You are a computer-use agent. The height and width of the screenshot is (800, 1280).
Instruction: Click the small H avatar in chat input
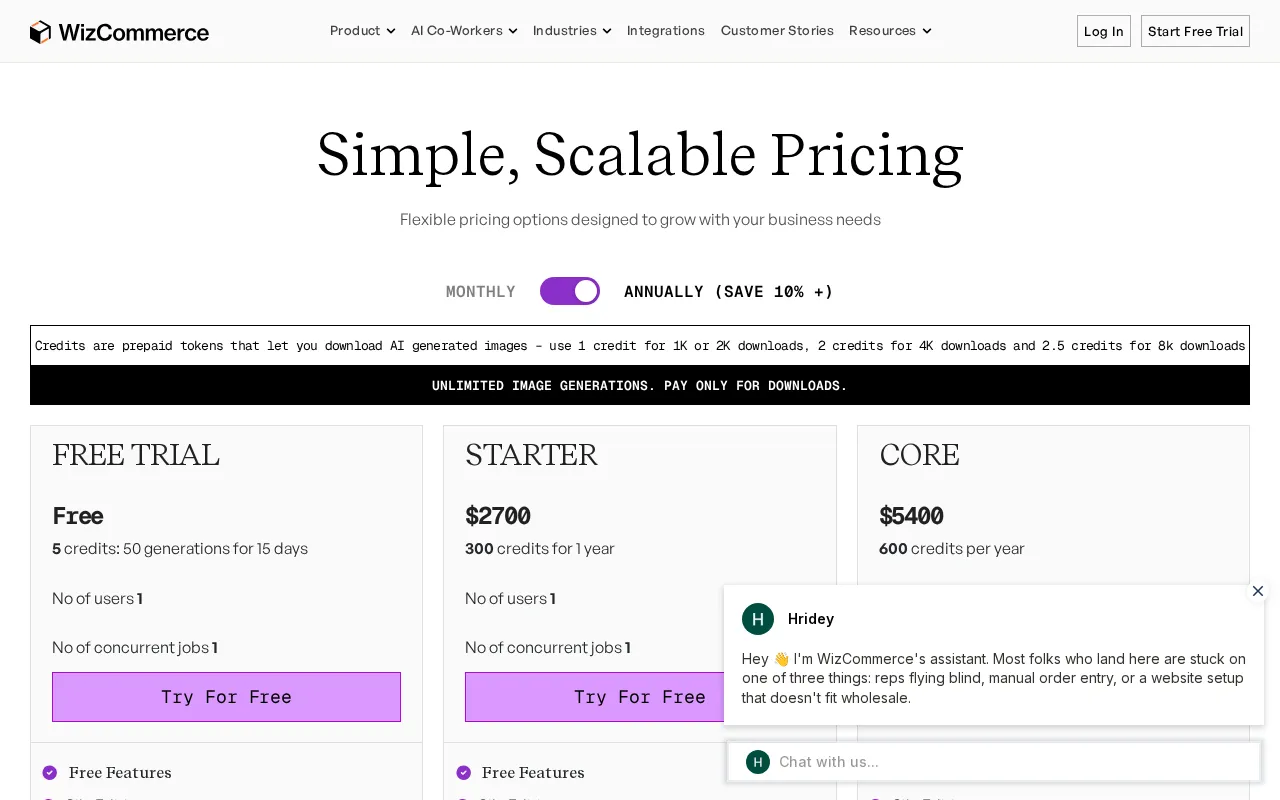pos(758,762)
